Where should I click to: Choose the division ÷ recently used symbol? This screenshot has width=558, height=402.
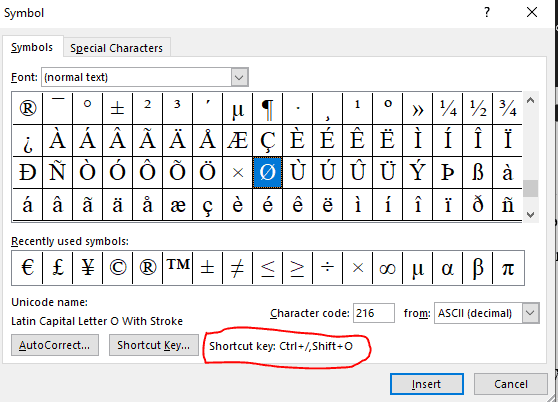tap(327, 268)
